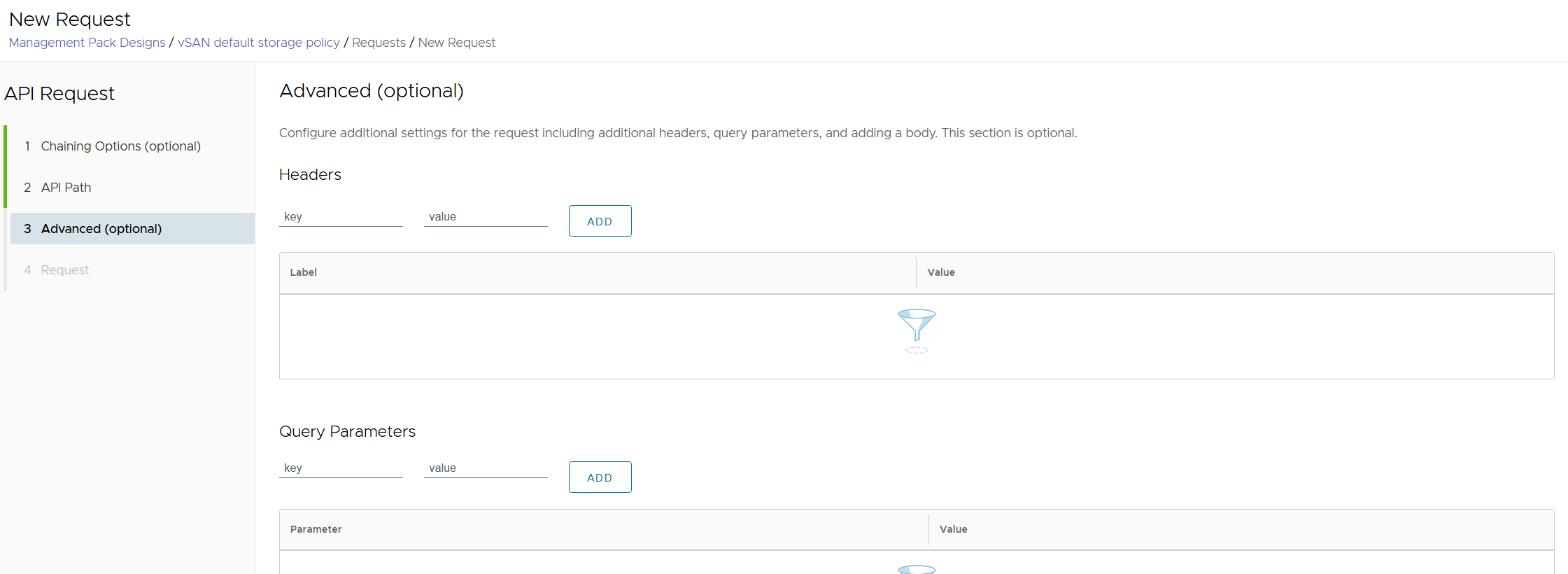Click the Query Parameters value field
The image size is (1568, 574).
point(486,468)
